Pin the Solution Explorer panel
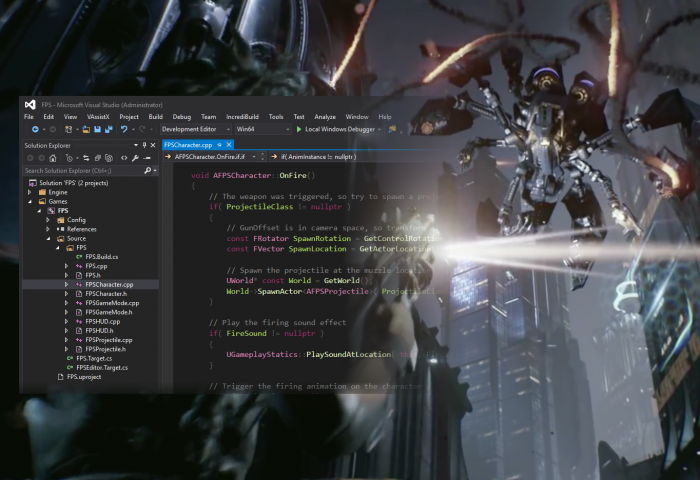This screenshot has width=700, height=480. click(143, 144)
